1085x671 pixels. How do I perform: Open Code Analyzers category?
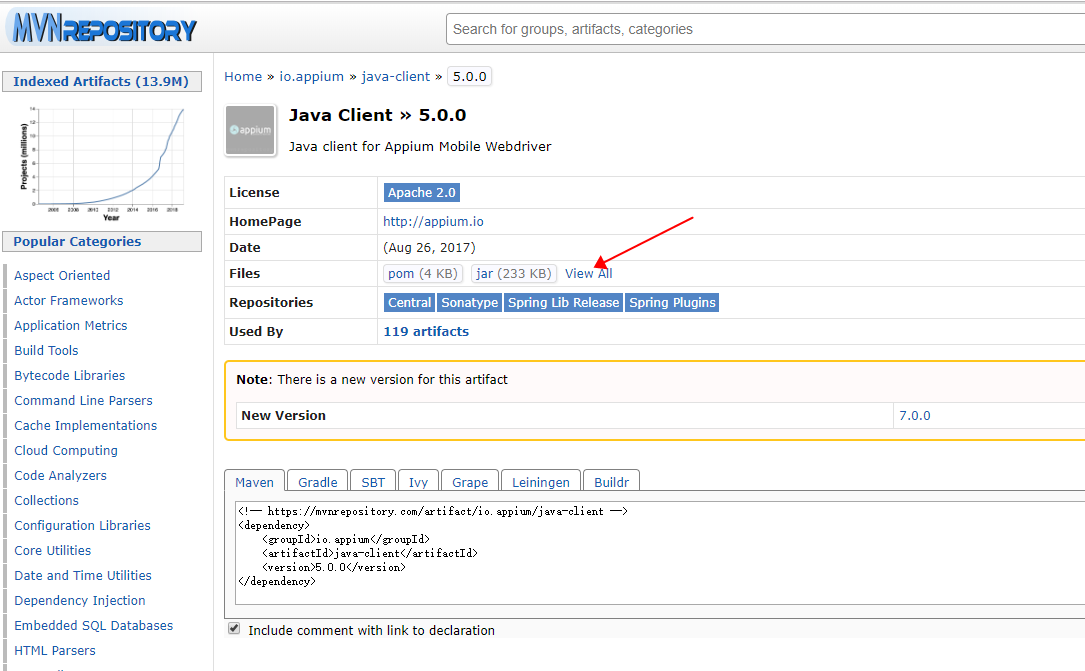pyautogui.click(x=60, y=475)
